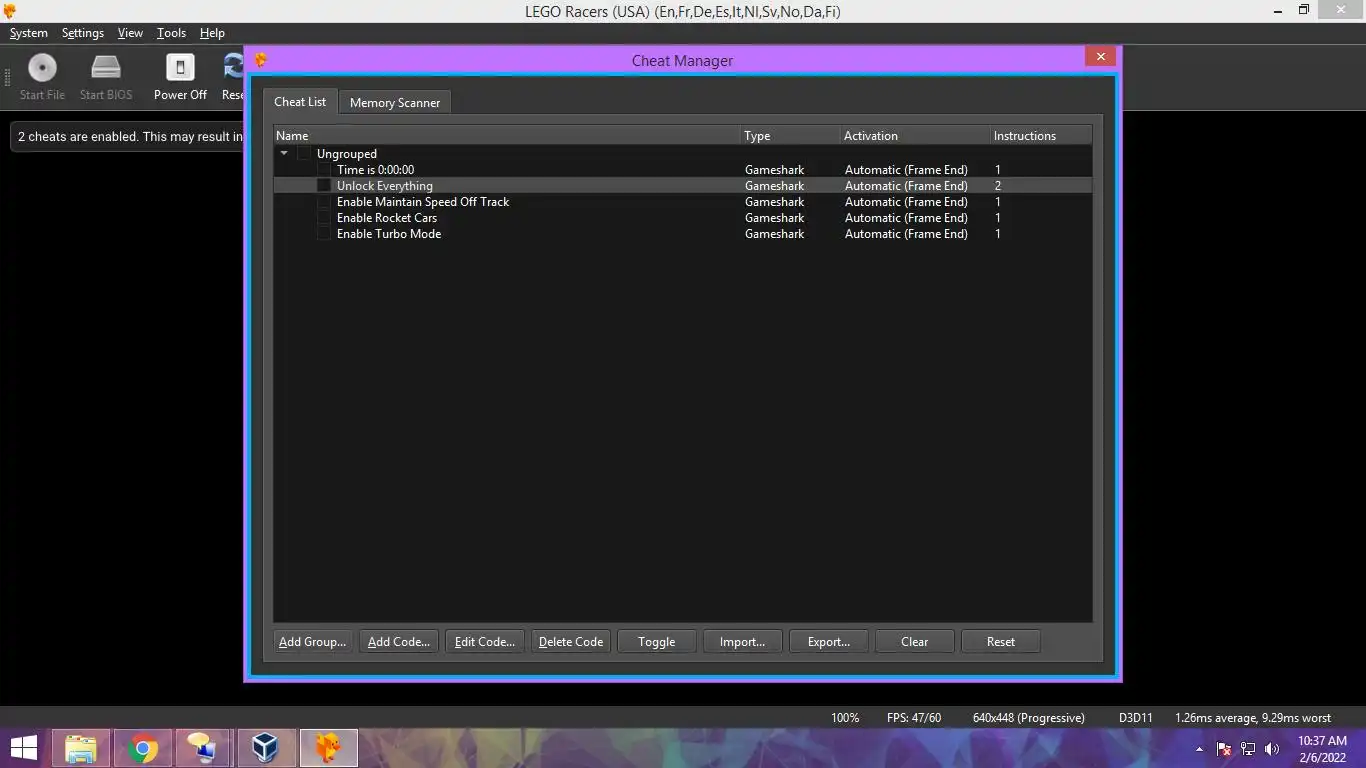Click the DuckStation logo in main title bar
The image size is (1366, 768).
(10, 11)
